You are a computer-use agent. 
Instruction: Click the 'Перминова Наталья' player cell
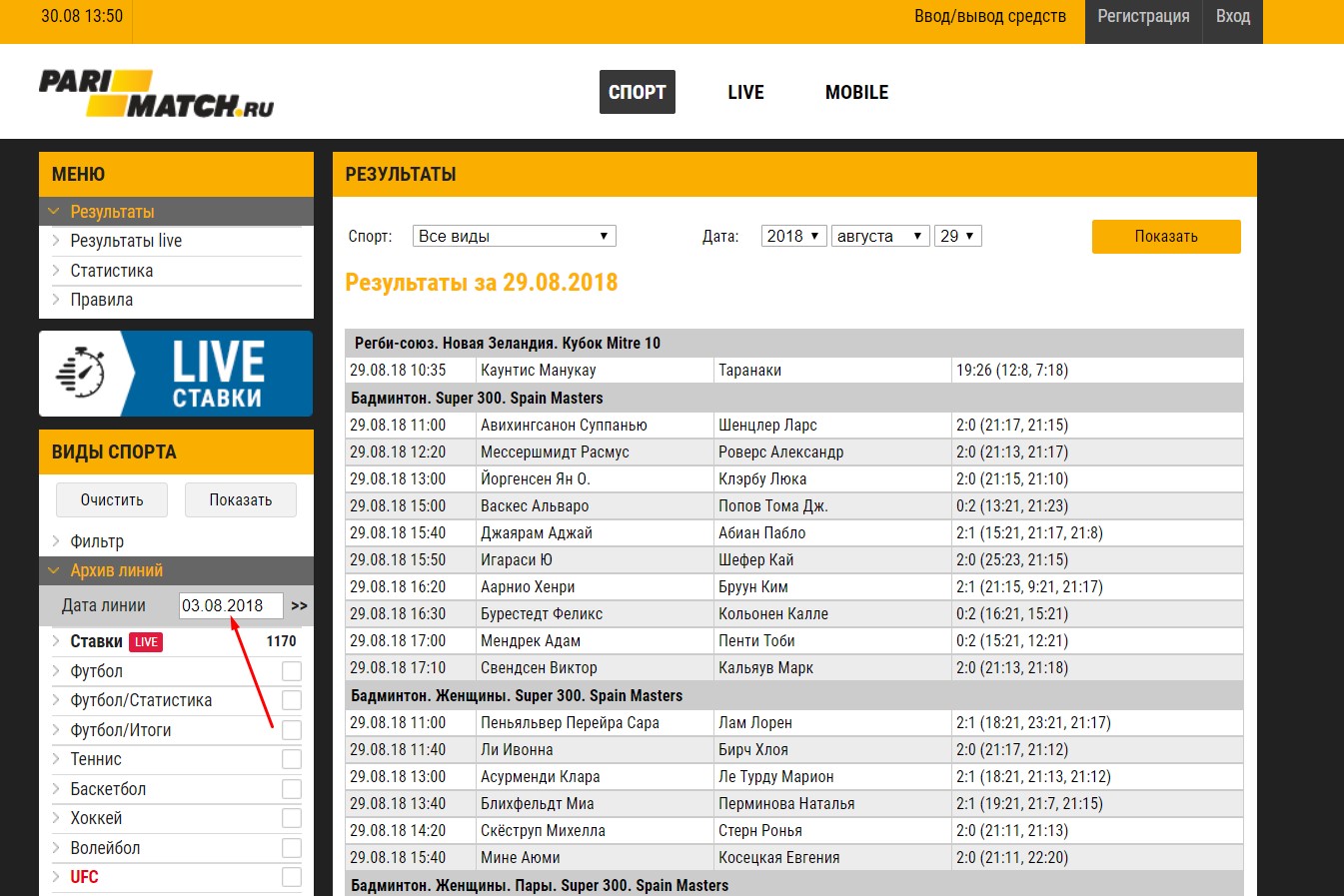tap(832, 804)
